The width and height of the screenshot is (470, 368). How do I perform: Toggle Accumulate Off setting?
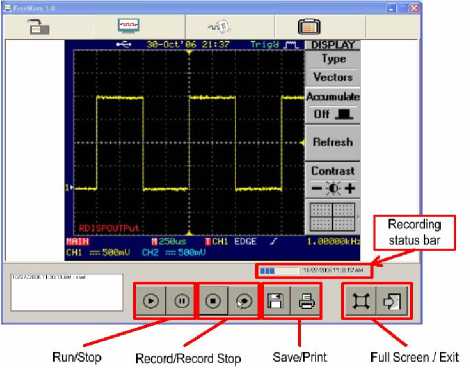pyautogui.click(x=333, y=106)
